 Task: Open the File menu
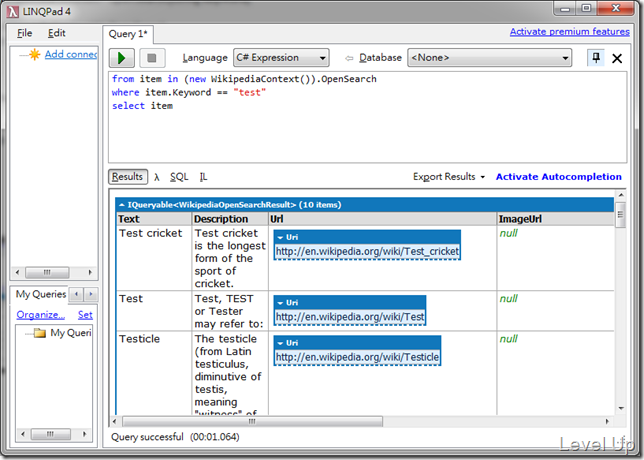point(25,33)
